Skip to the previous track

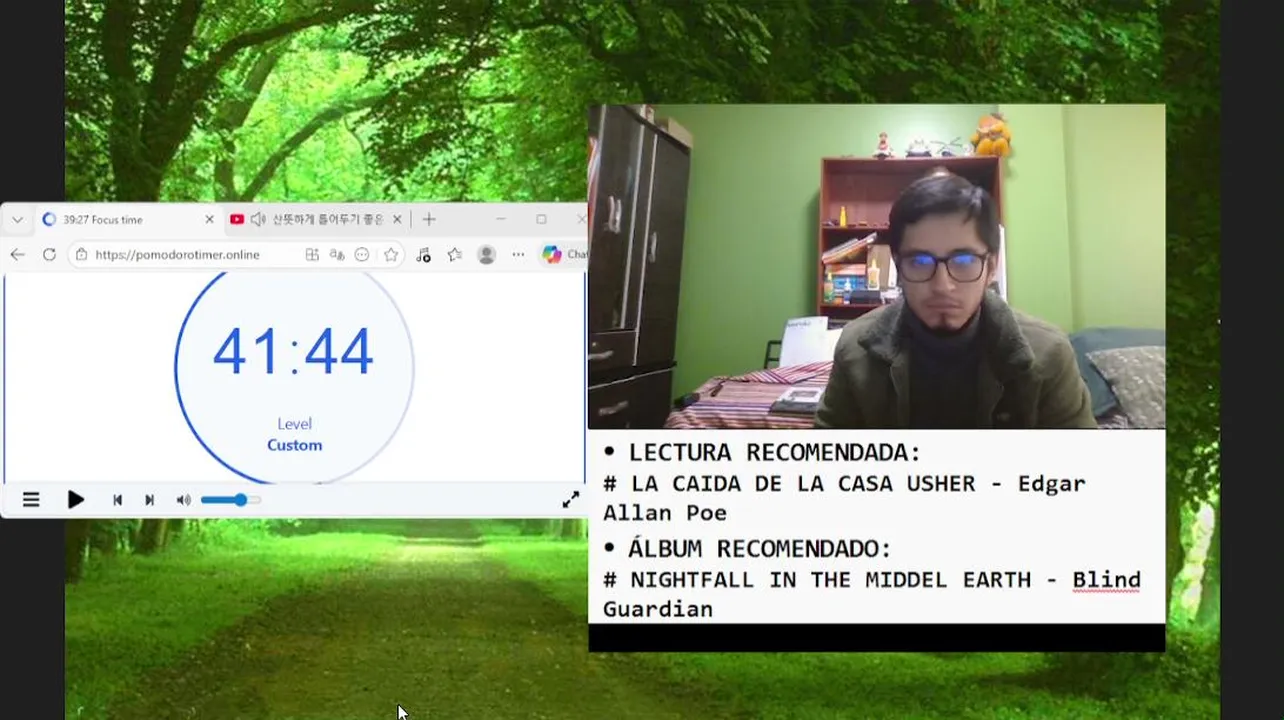[117, 500]
